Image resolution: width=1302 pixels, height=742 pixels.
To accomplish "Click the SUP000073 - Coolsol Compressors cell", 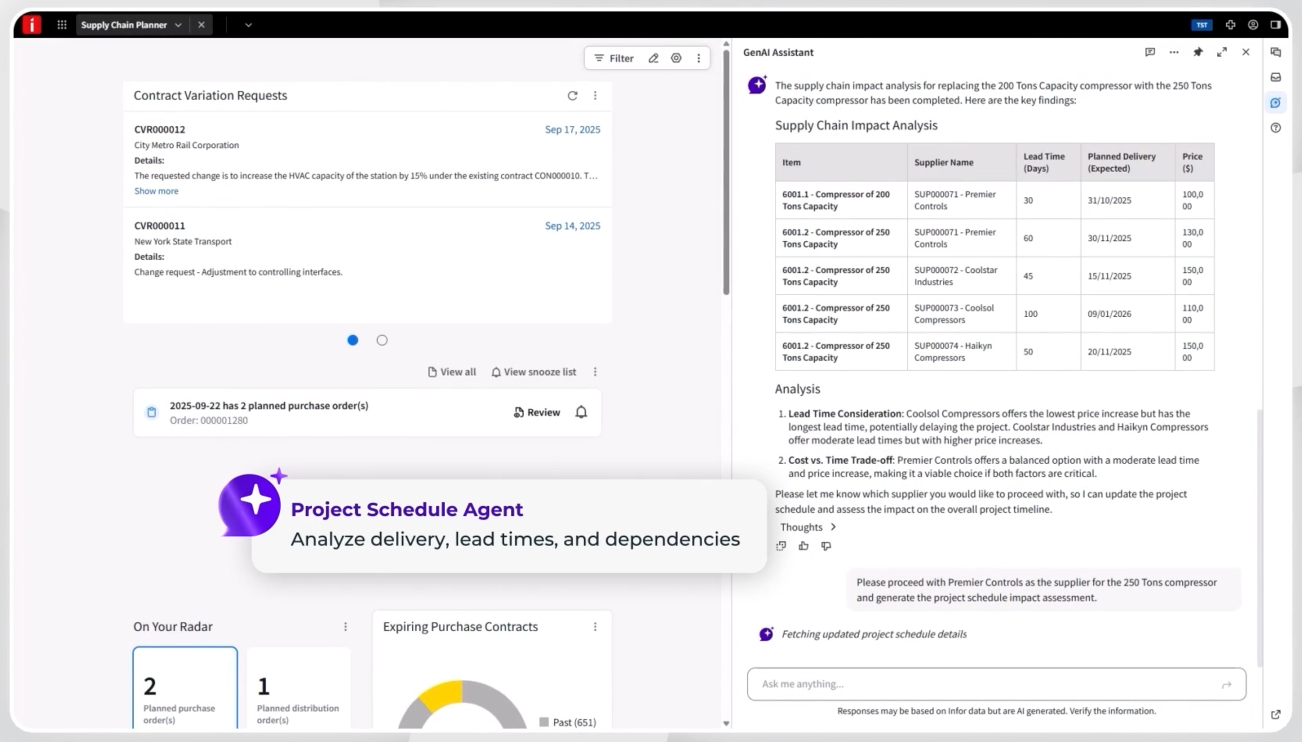I will click(961, 314).
